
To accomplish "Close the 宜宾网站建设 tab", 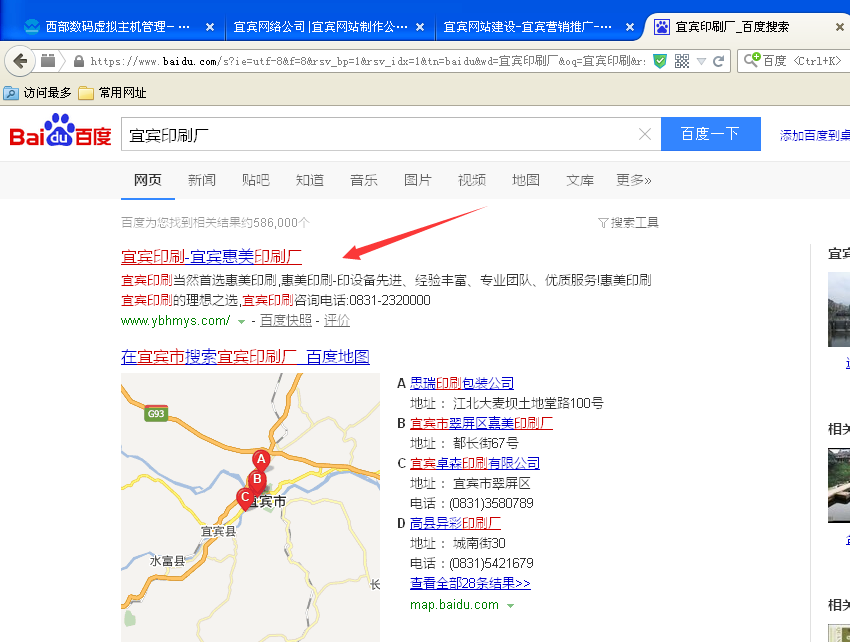I will click(629, 27).
